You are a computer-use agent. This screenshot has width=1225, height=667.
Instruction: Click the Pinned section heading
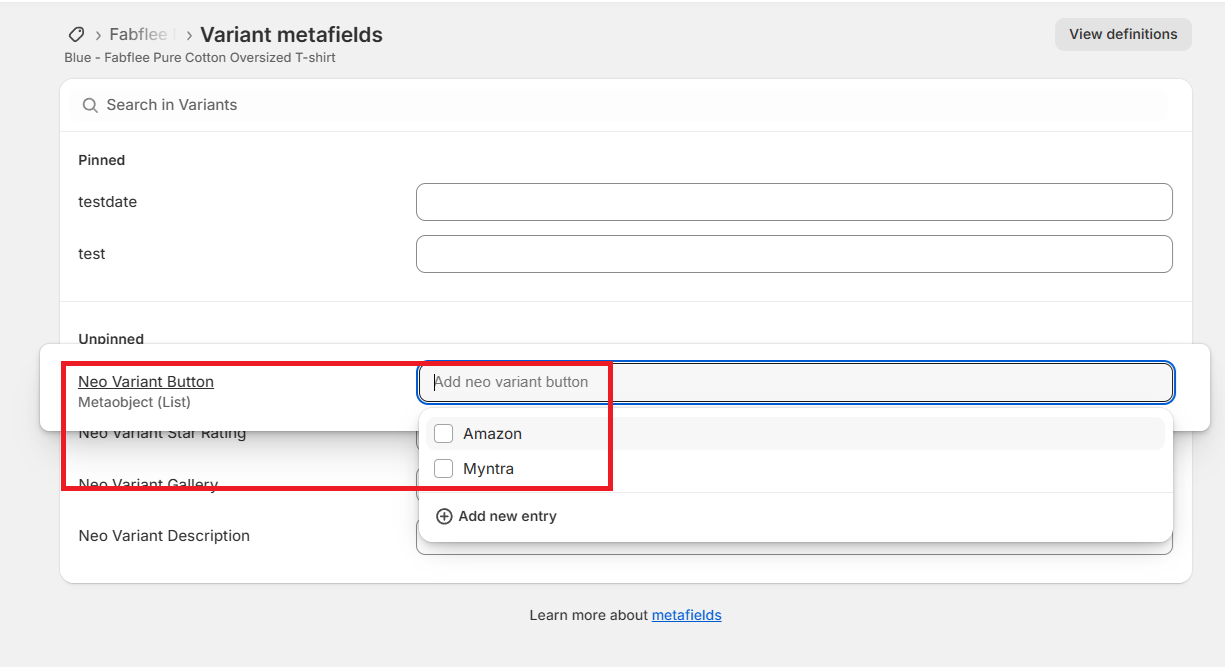102,160
